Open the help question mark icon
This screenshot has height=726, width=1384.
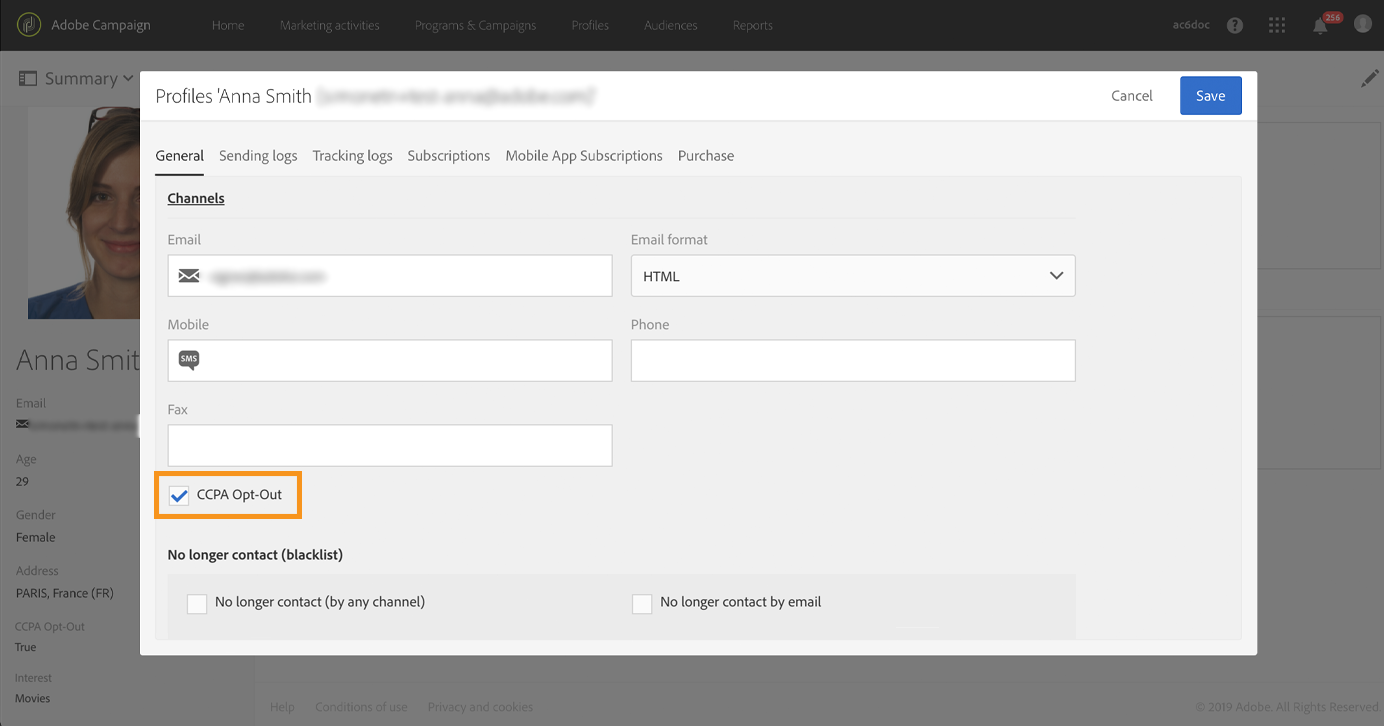[1235, 25]
